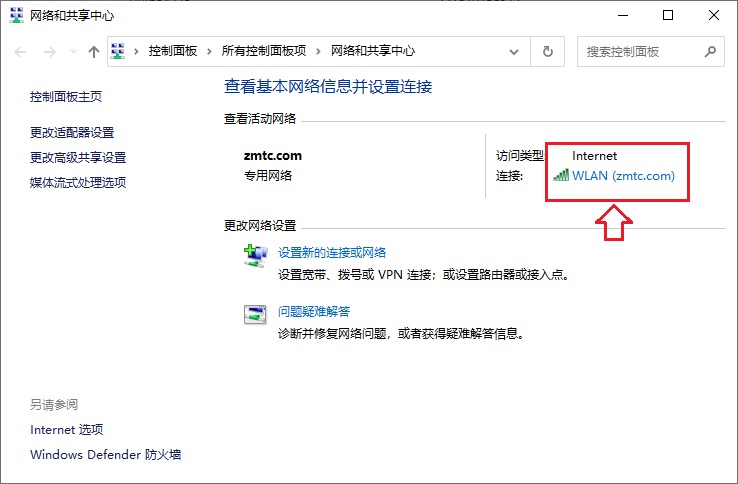This screenshot has width=738, height=484.
Task: Go up one level with Up arrow
Action: coord(94,51)
